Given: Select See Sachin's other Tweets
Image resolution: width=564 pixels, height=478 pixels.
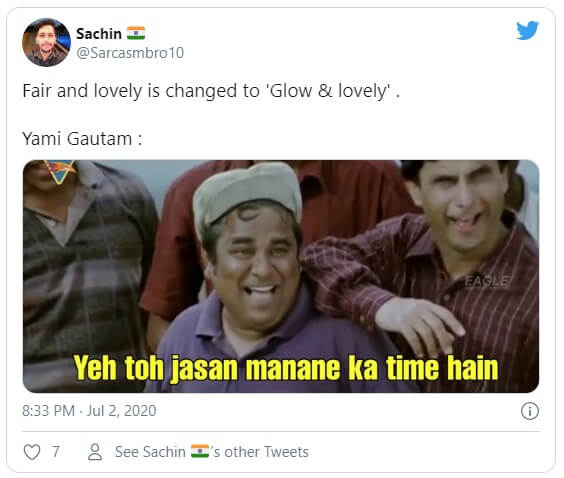Looking at the screenshot, I should coord(212,452).
